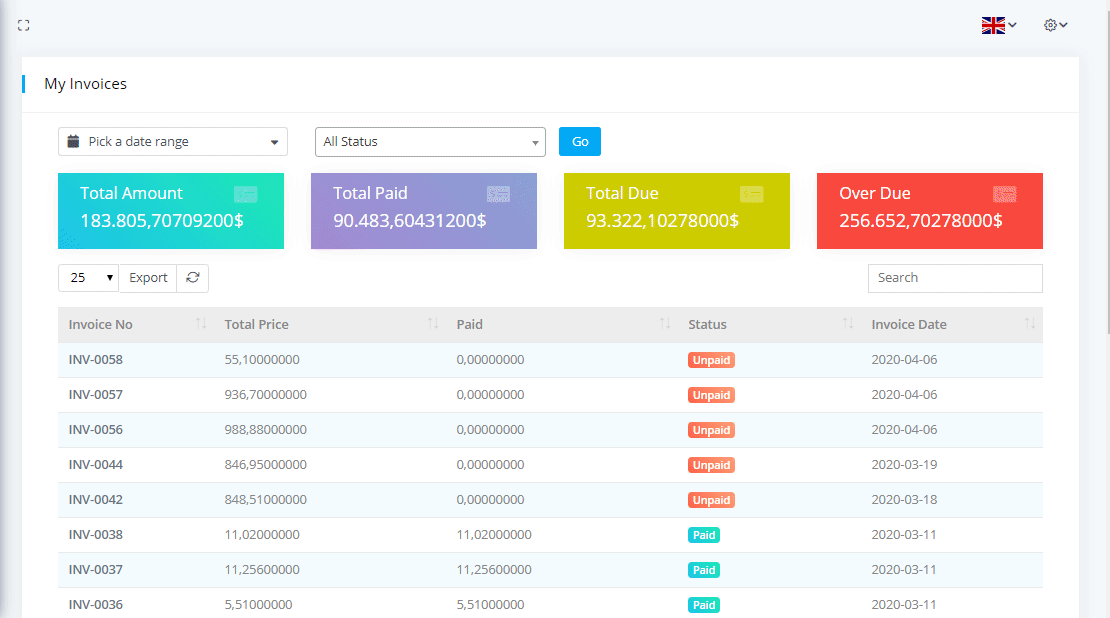
Task: Open the All Status filter dropdown
Action: coord(430,142)
